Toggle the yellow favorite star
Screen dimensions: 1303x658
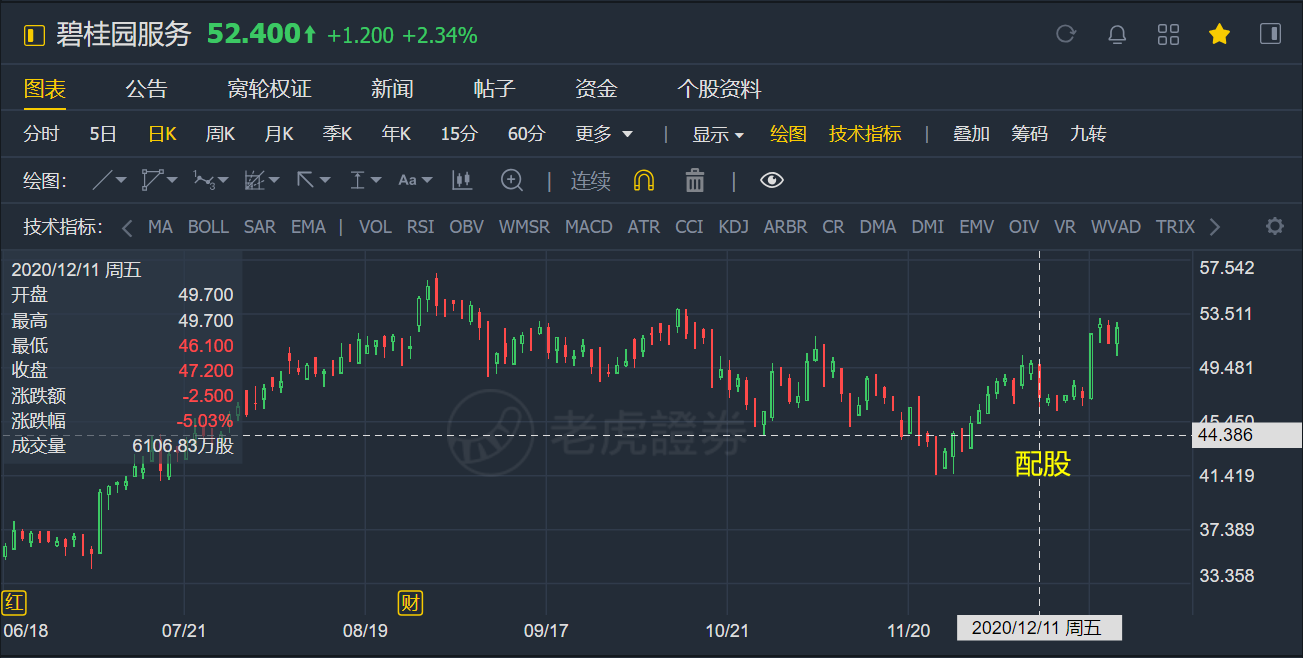[1219, 35]
